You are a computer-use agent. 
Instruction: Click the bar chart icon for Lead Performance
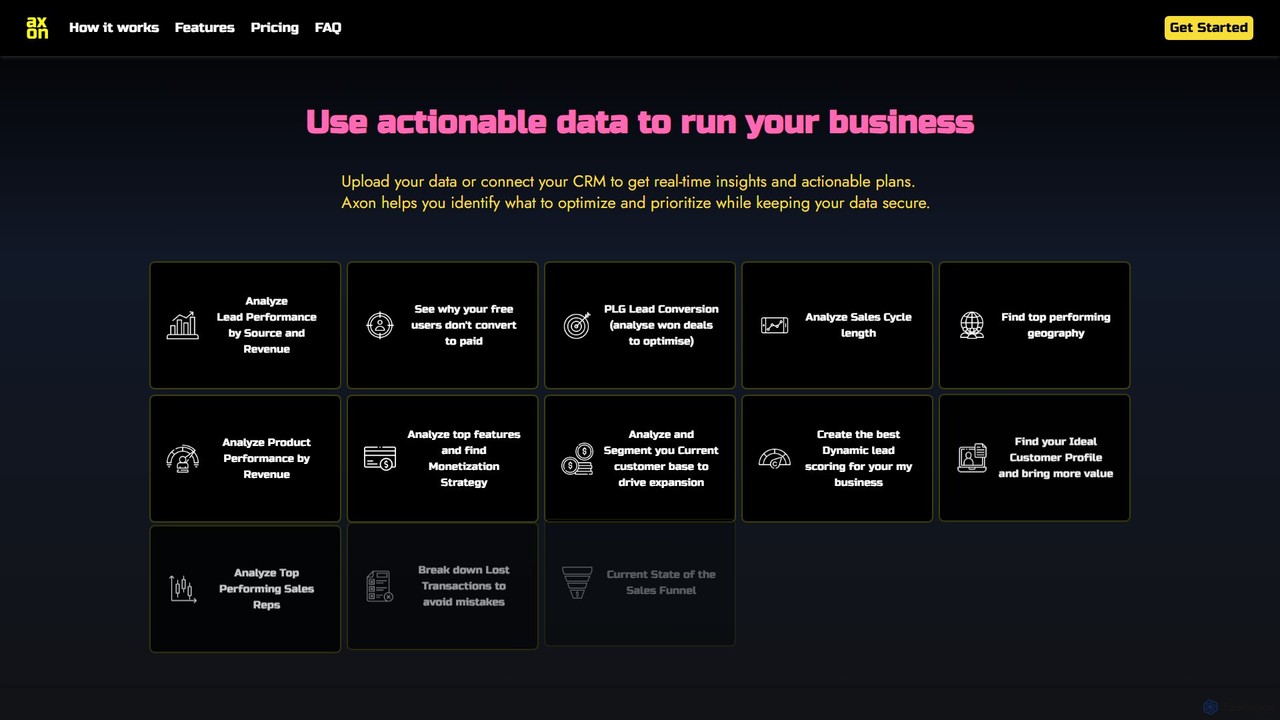[x=182, y=325]
